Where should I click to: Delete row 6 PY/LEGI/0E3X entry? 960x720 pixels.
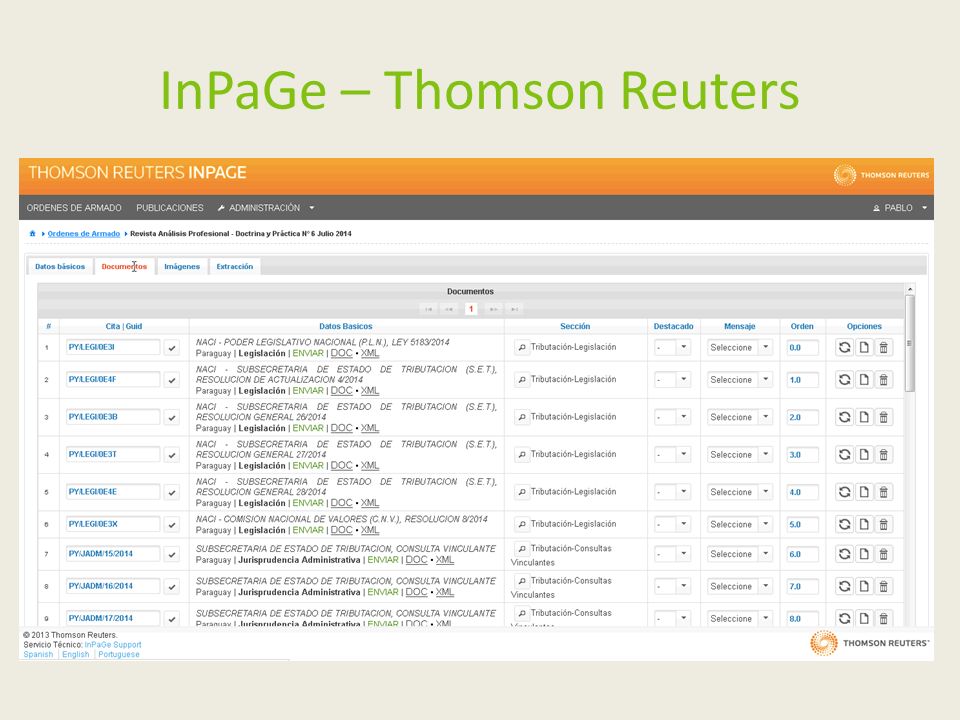pos(883,524)
